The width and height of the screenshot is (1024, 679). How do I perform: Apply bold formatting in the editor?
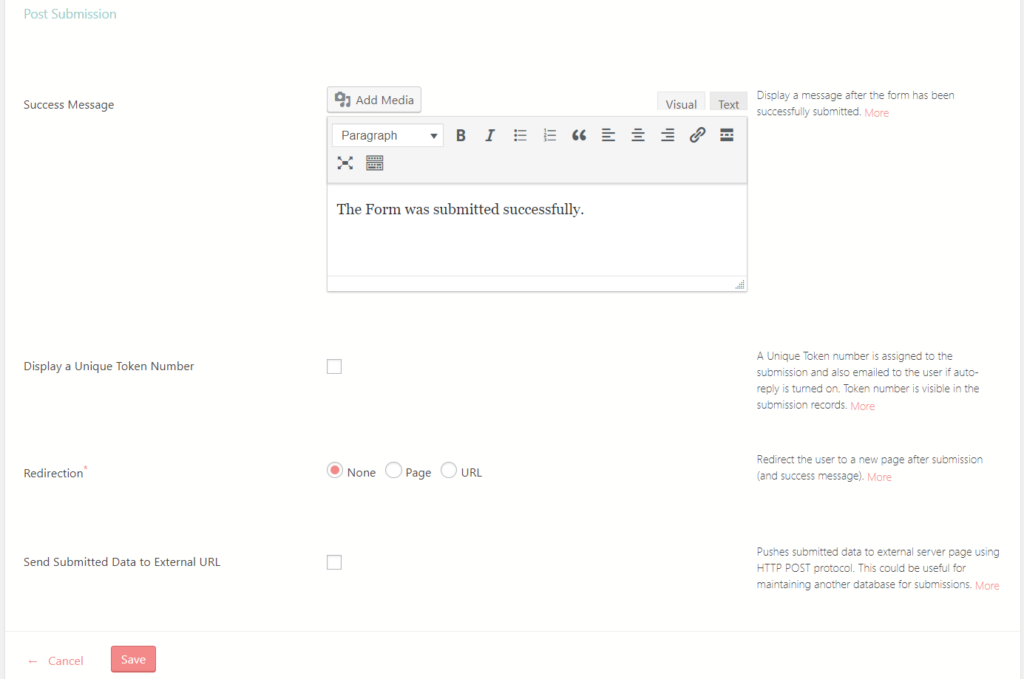click(x=460, y=135)
